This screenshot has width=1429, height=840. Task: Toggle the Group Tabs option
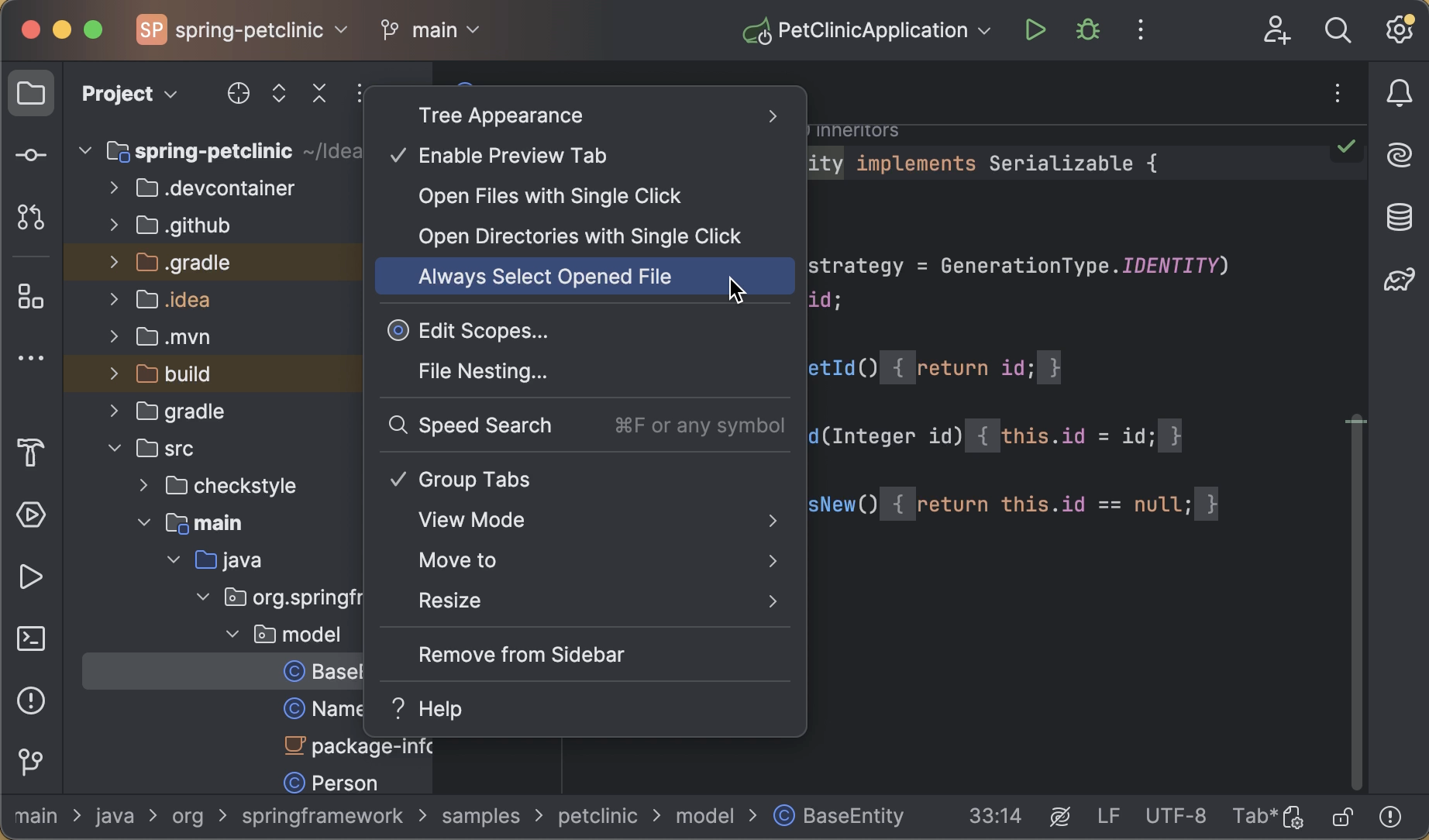[474, 479]
